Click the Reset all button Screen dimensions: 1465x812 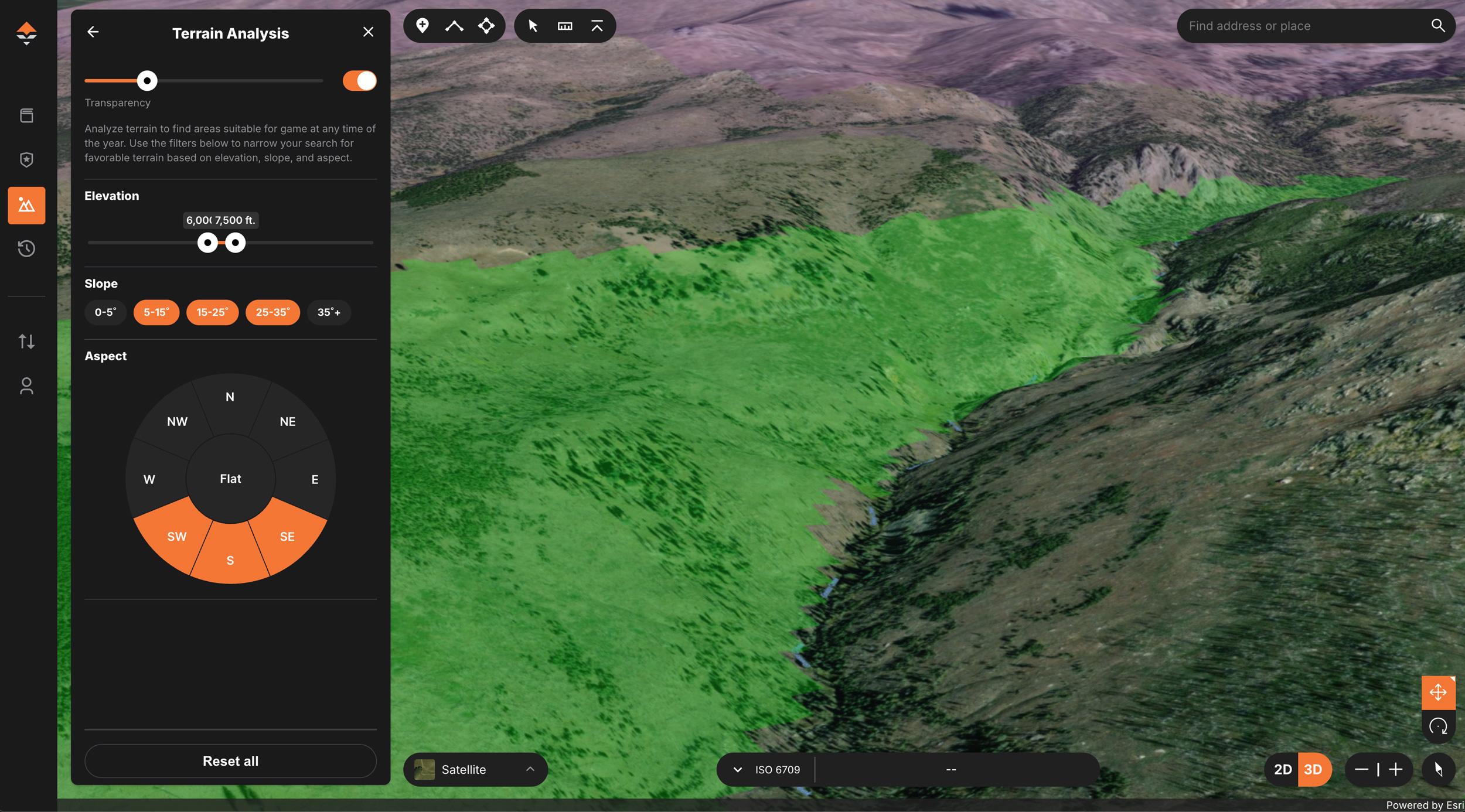coord(230,760)
